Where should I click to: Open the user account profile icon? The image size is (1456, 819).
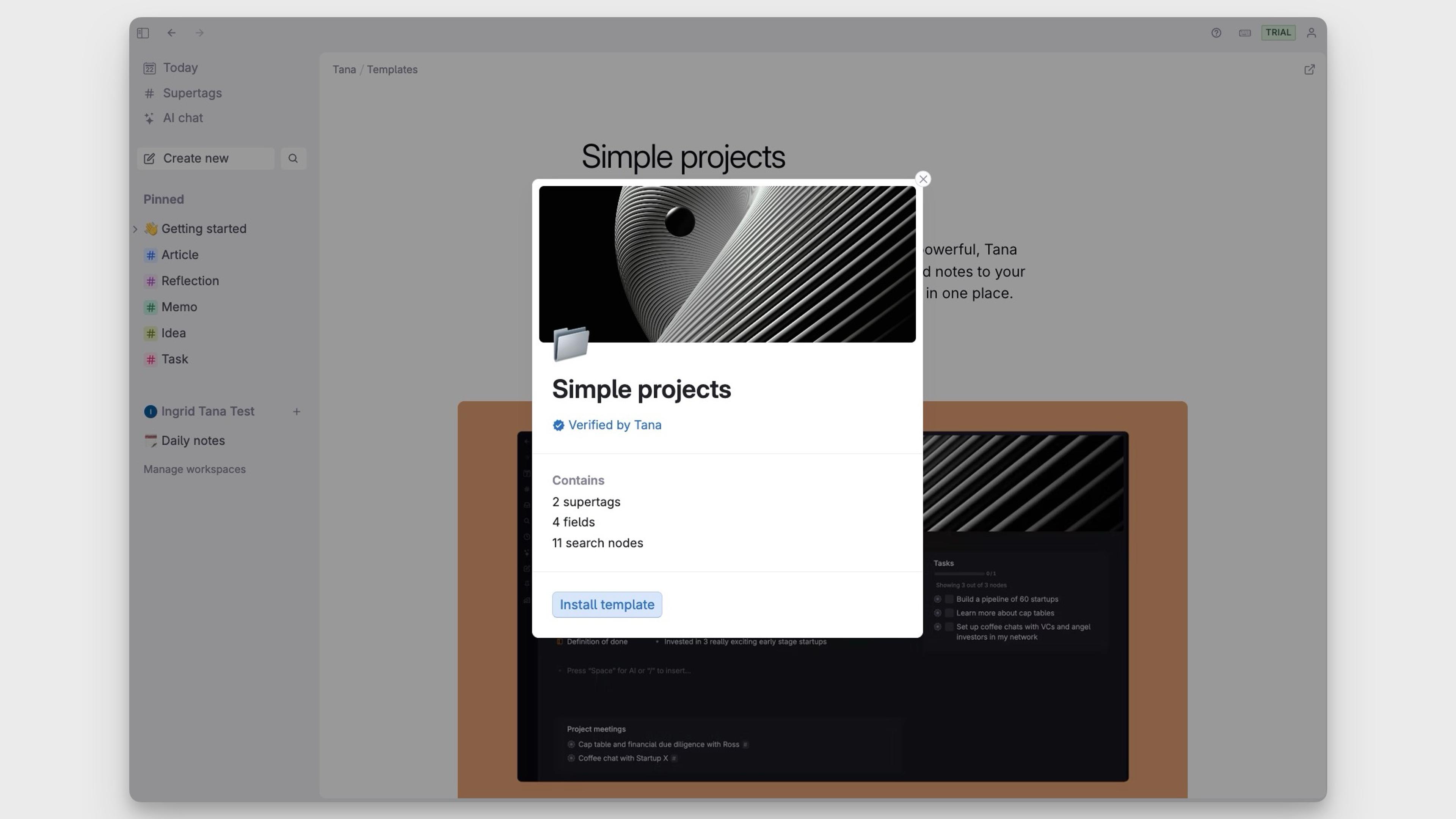1311,33
